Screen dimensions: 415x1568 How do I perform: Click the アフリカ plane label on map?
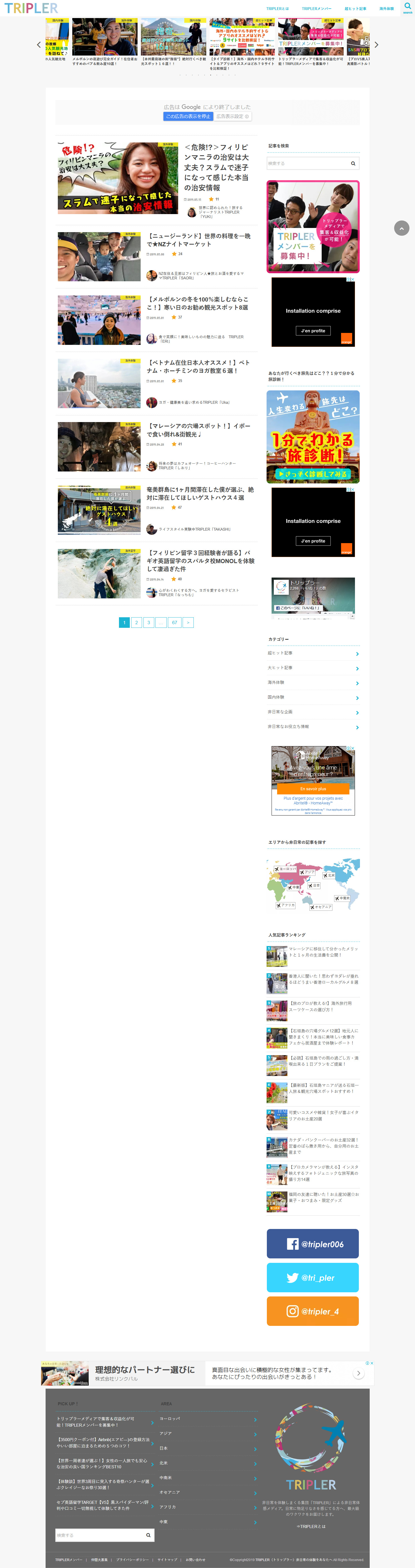(x=286, y=905)
